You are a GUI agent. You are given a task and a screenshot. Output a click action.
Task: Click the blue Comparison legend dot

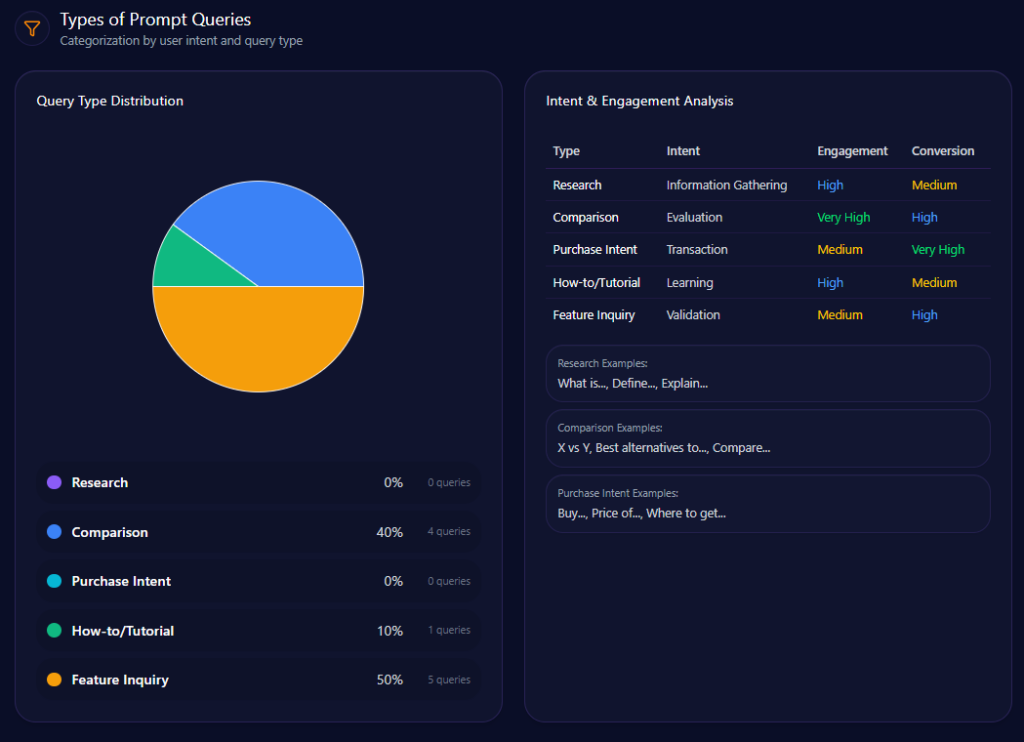tap(54, 532)
